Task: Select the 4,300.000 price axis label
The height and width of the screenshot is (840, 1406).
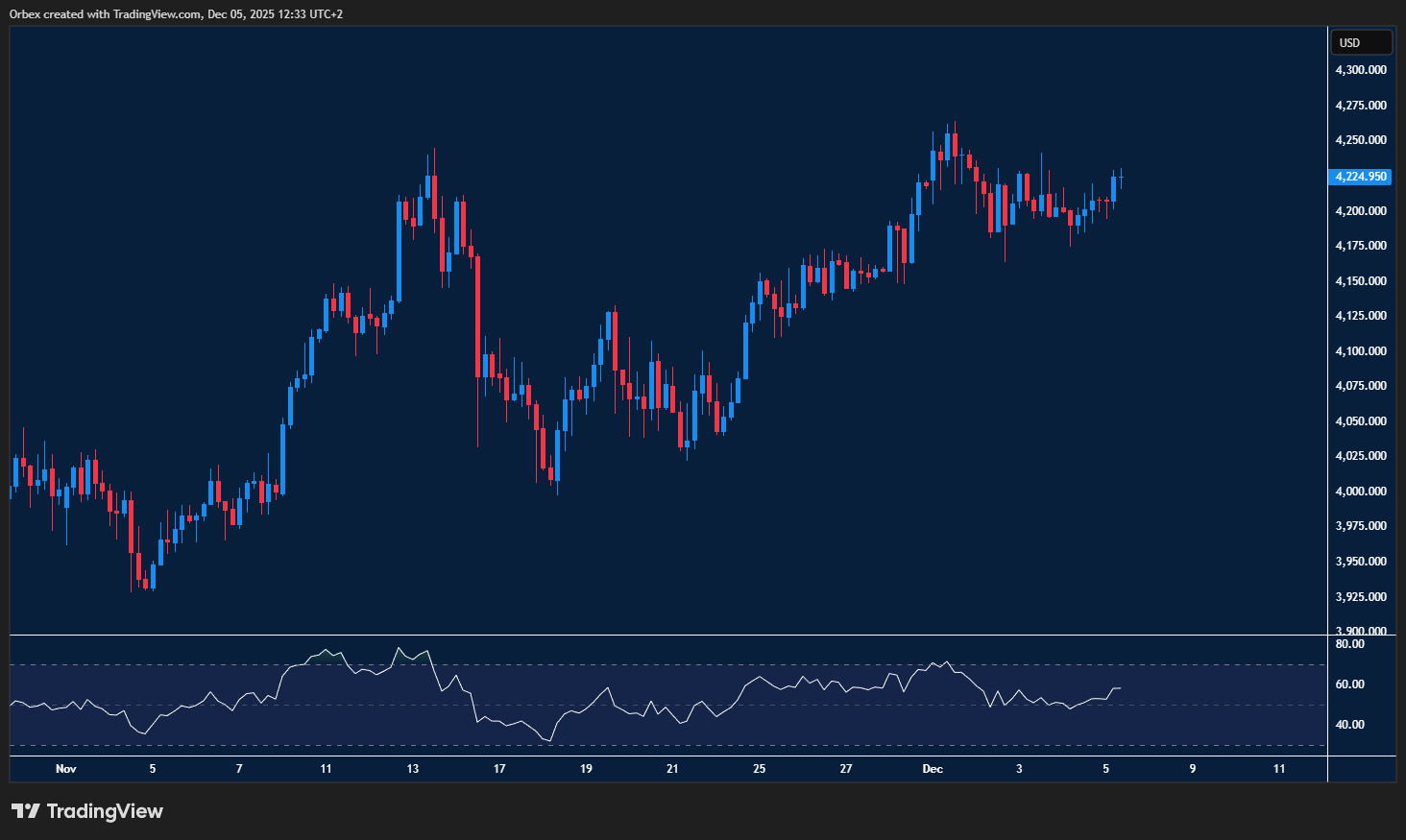Action: point(1361,70)
